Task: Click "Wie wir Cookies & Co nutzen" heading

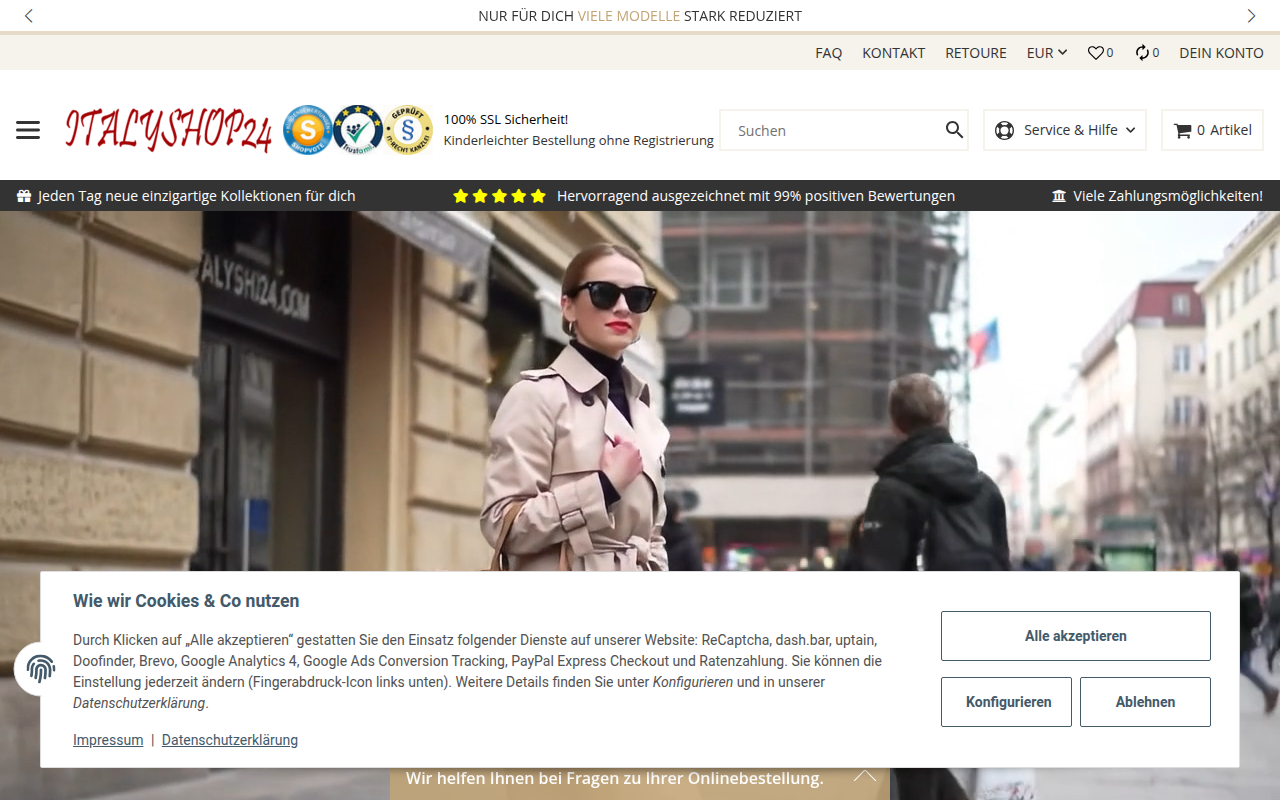Action: click(186, 601)
